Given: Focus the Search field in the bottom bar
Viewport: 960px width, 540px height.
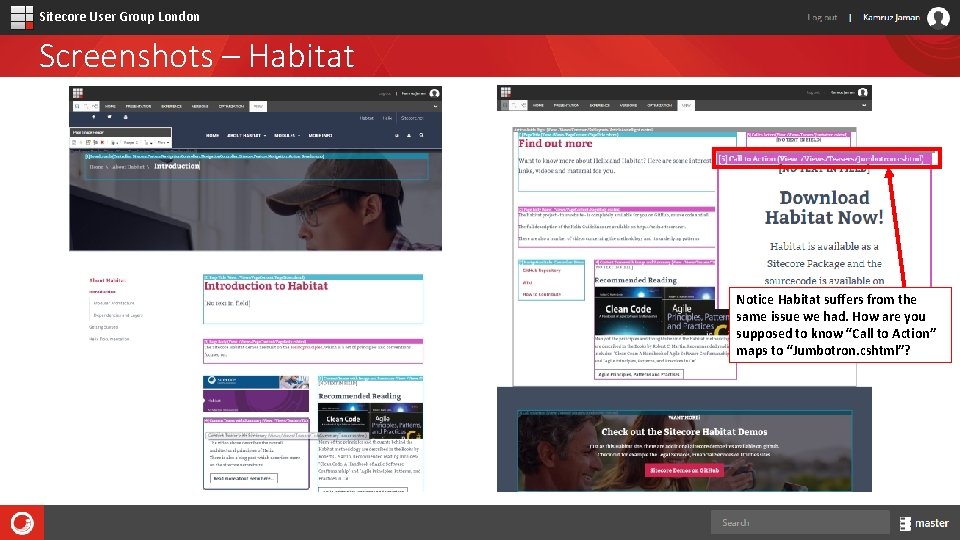Looking at the screenshot, I should point(800,522).
